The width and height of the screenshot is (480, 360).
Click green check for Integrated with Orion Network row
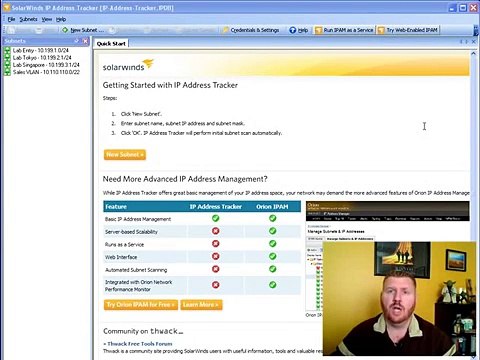[x=273, y=285]
